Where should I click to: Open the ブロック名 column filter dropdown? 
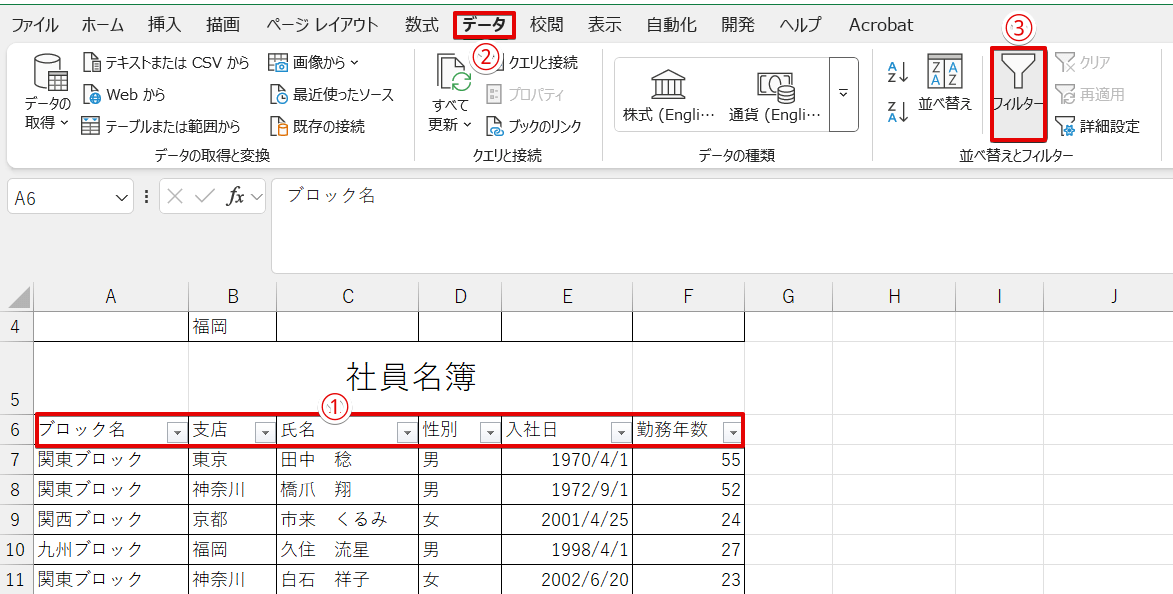[x=177, y=432]
